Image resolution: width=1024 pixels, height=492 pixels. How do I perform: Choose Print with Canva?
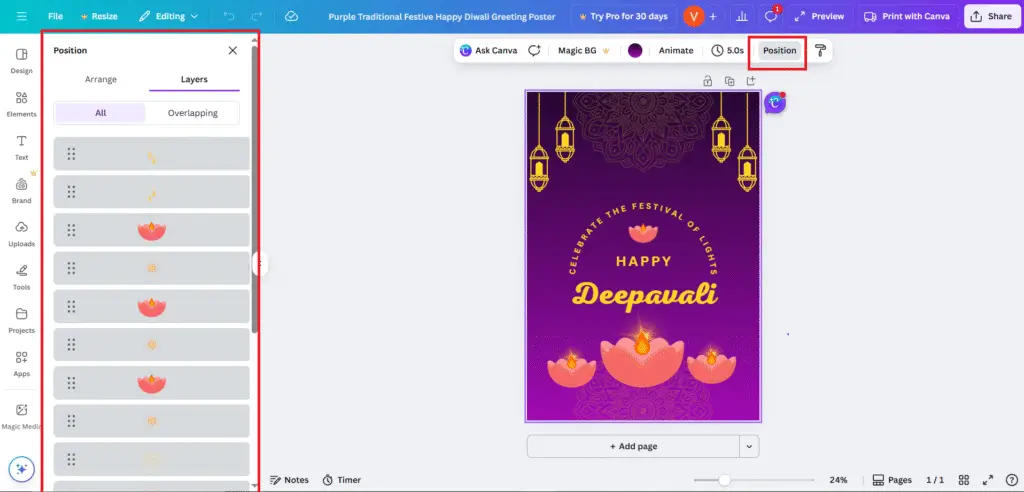click(906, 16)
